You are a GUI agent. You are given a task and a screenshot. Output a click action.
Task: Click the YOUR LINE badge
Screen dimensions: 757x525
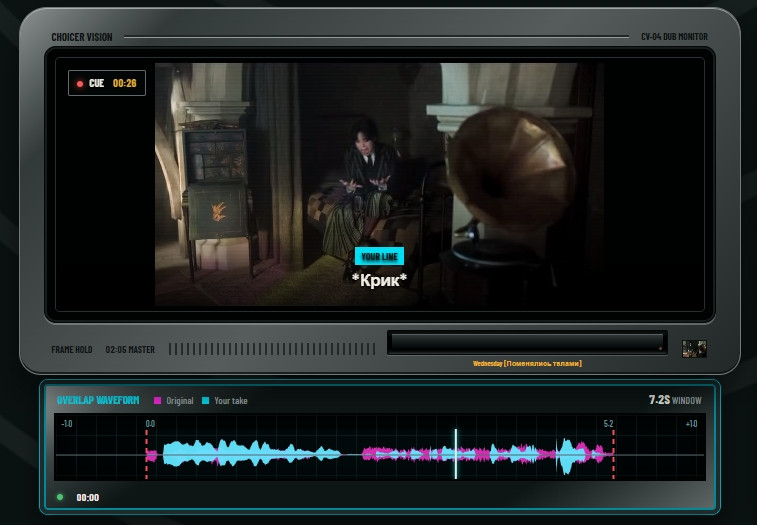(379, 256)
